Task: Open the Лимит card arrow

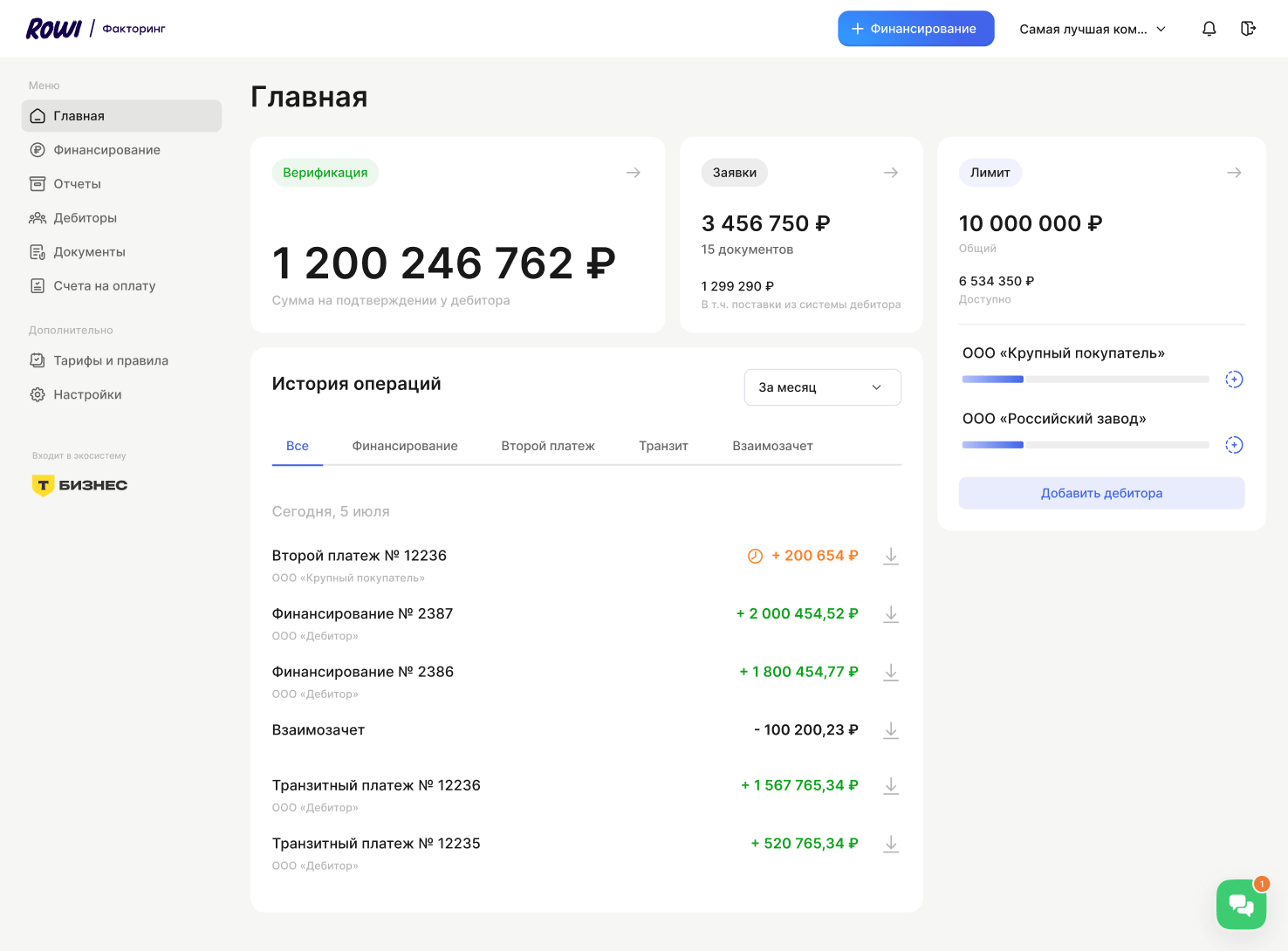Action: tap(1233, 173)
